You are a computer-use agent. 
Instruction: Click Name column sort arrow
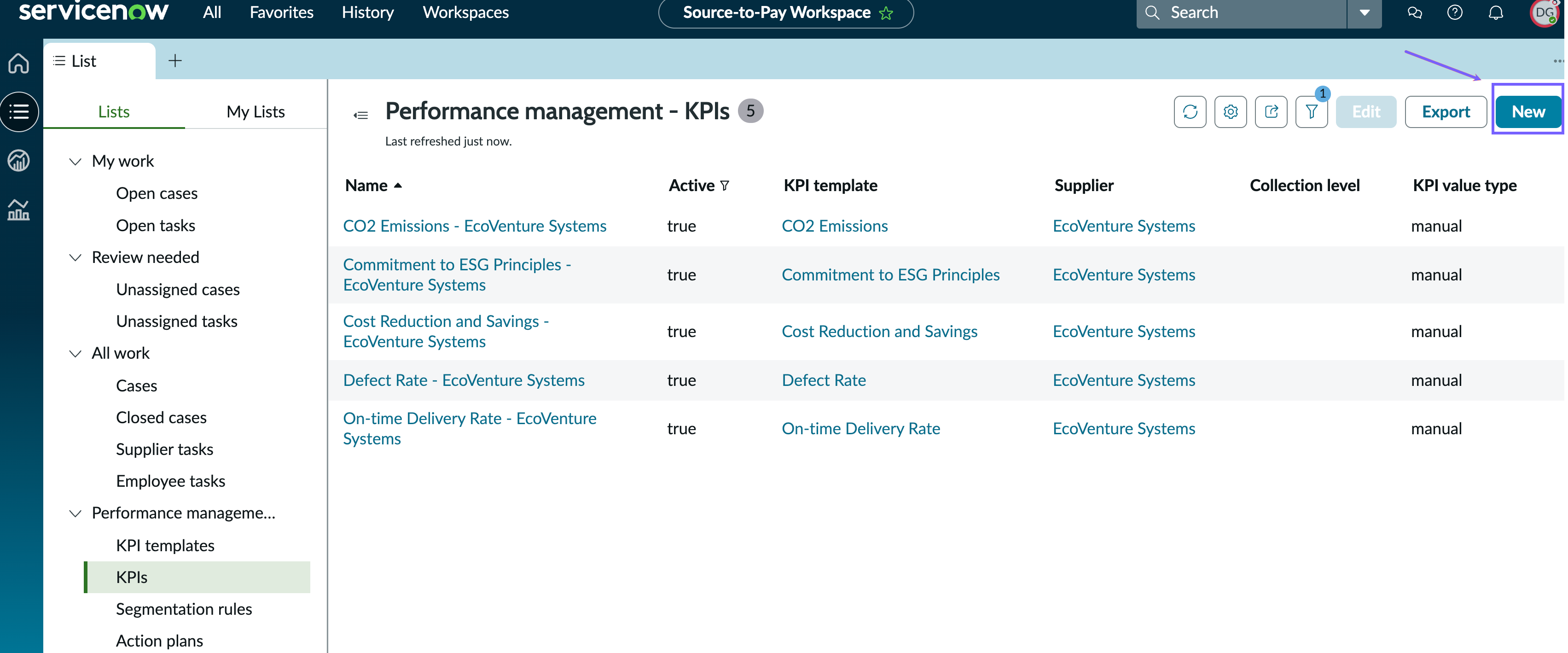point(397,185)
